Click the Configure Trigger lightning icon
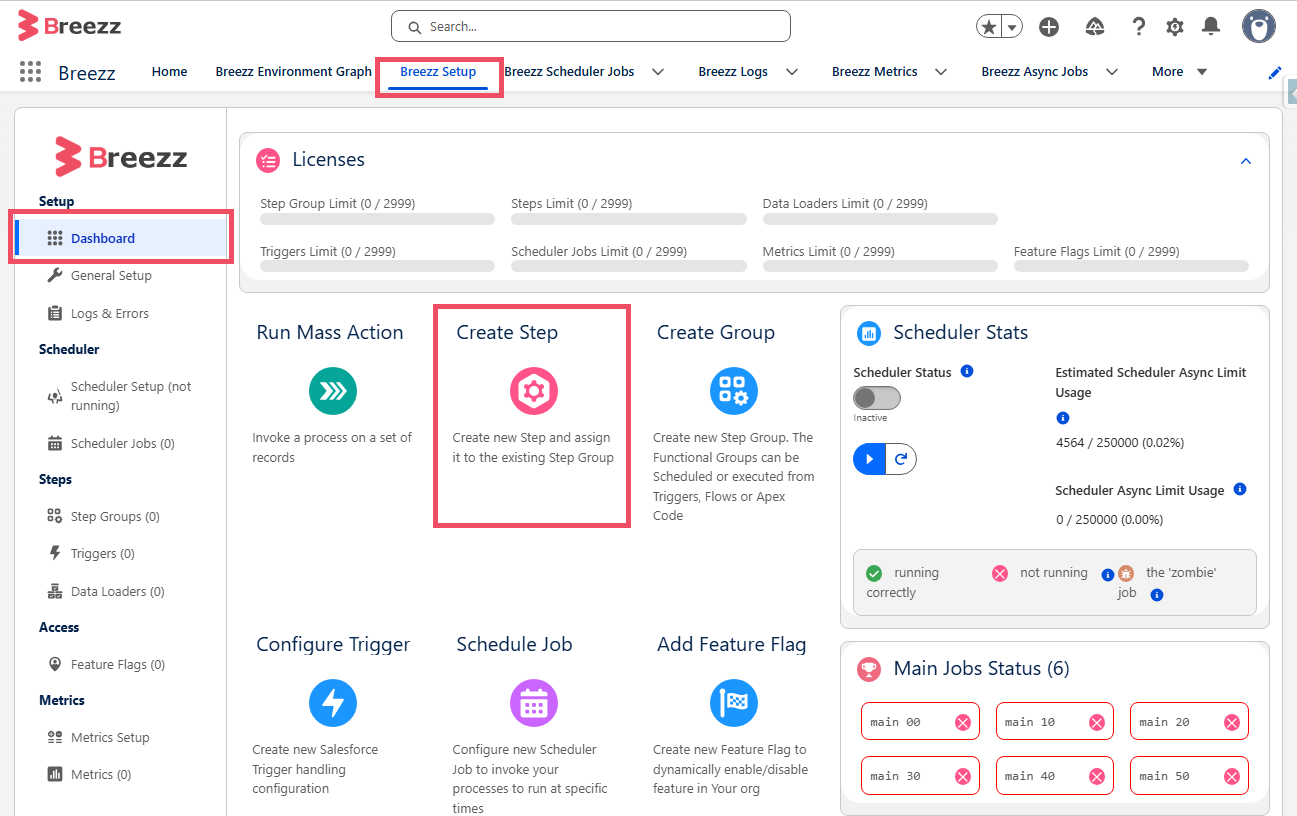 (x=333, y=702)
